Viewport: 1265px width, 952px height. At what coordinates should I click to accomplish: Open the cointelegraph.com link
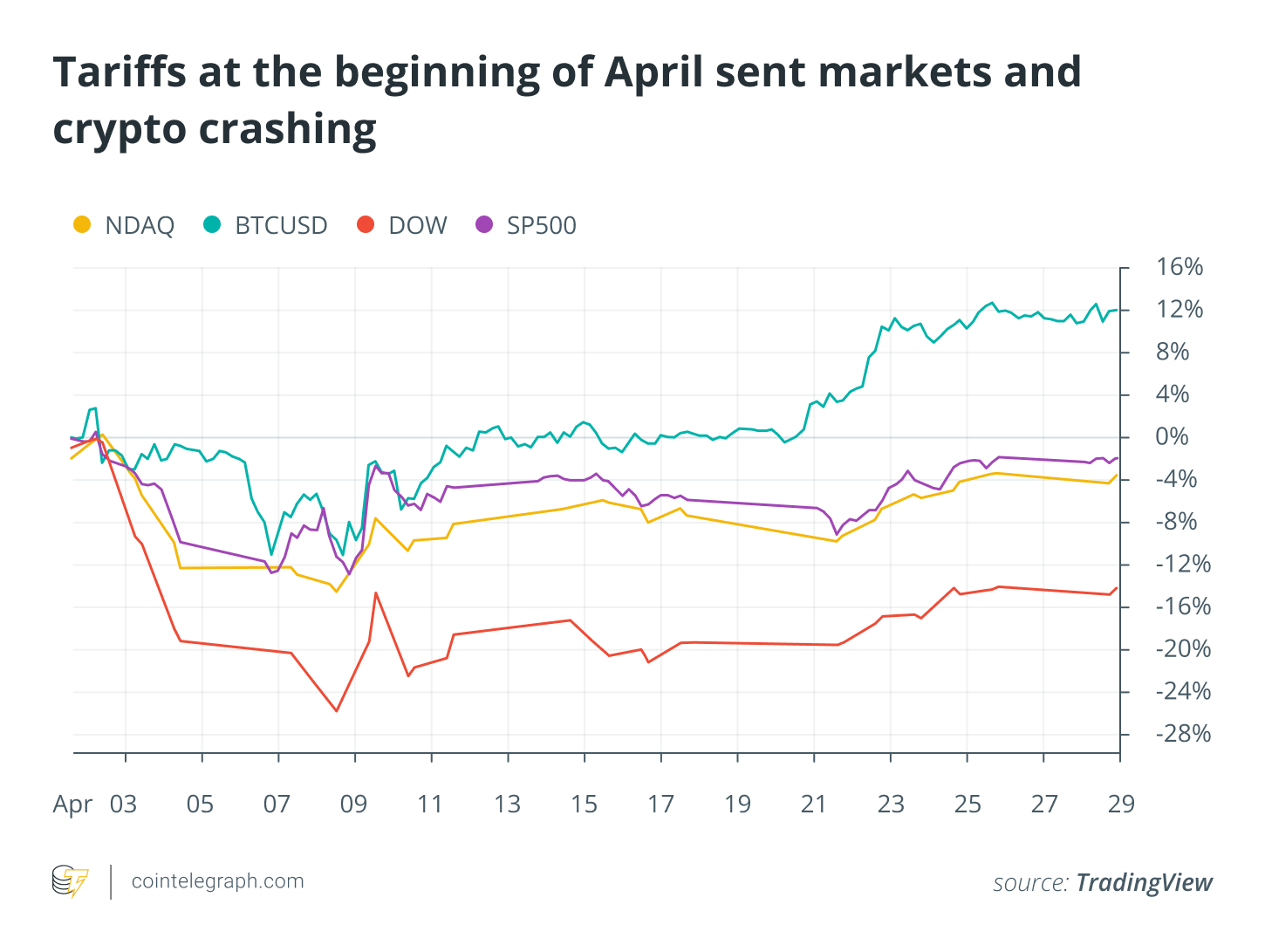[217, 881]
